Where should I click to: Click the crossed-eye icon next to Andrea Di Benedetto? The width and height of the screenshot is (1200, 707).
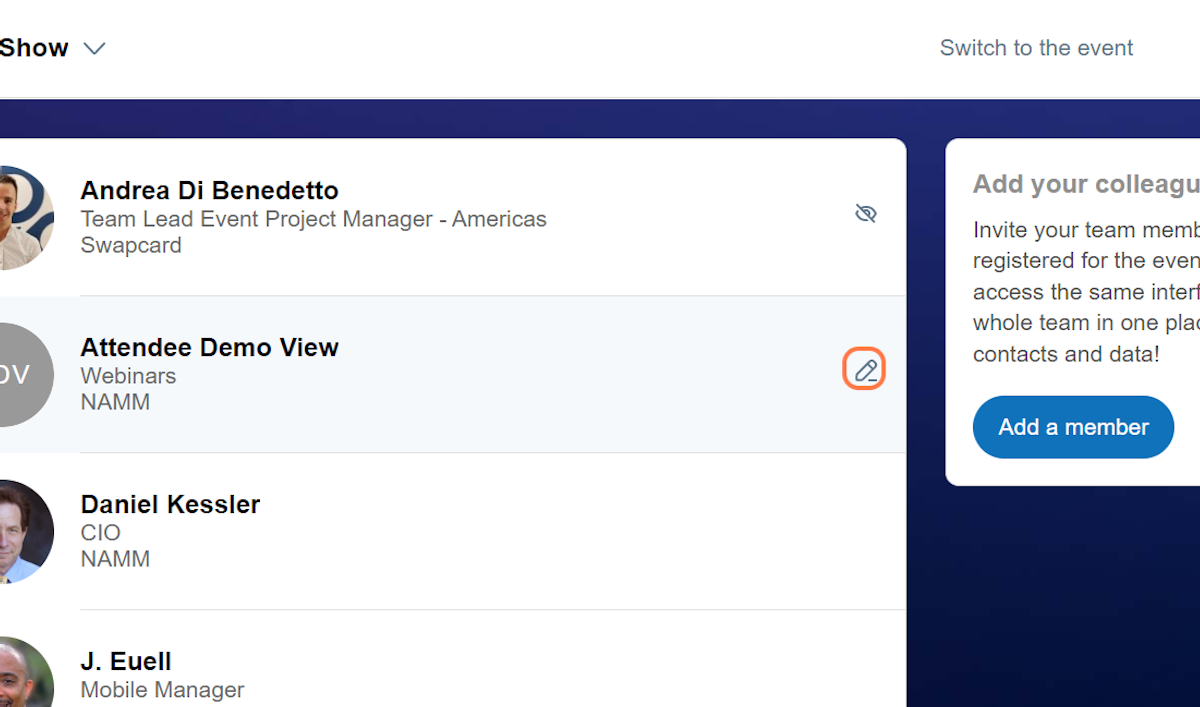click(866, 213)
